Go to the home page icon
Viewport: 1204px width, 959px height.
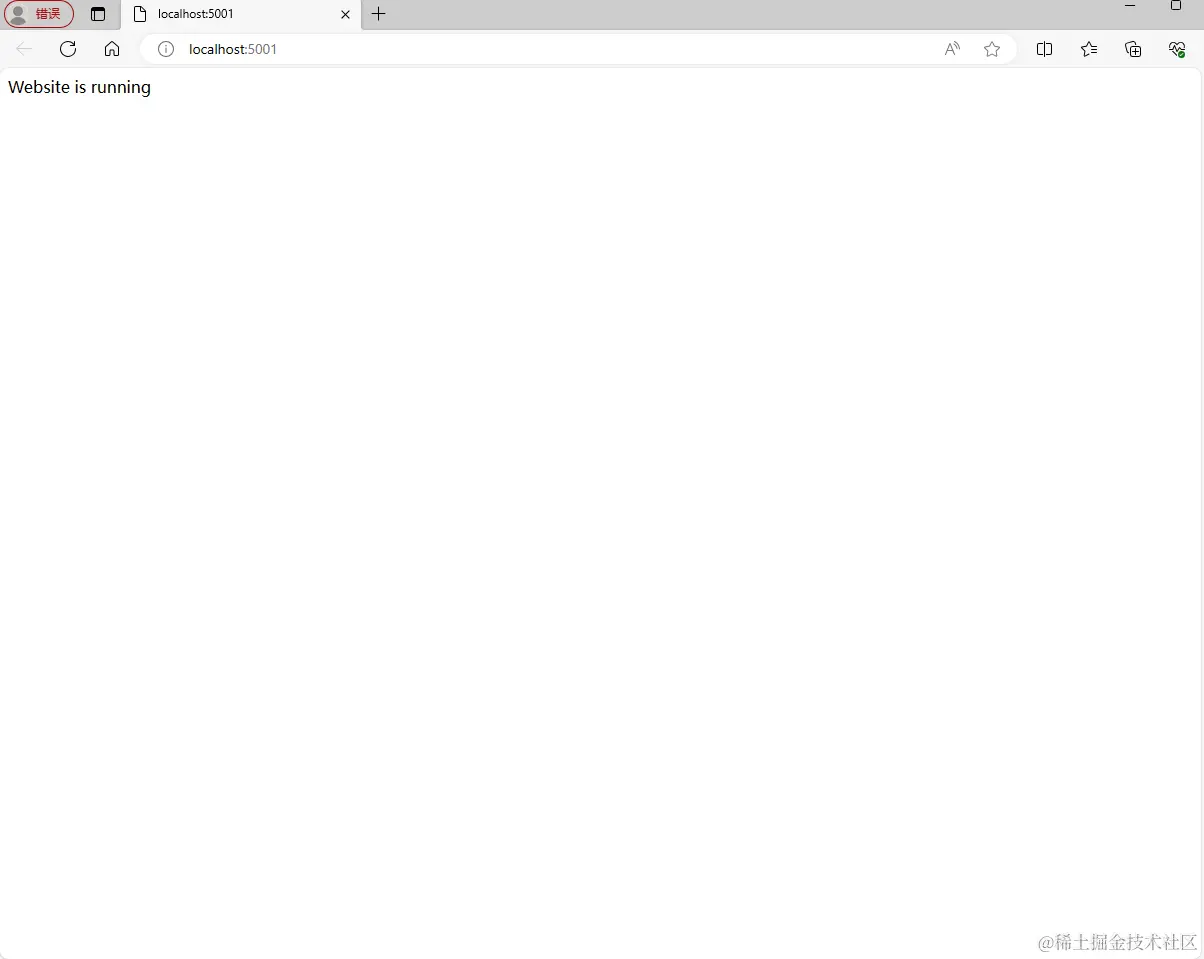pos(112,49)
